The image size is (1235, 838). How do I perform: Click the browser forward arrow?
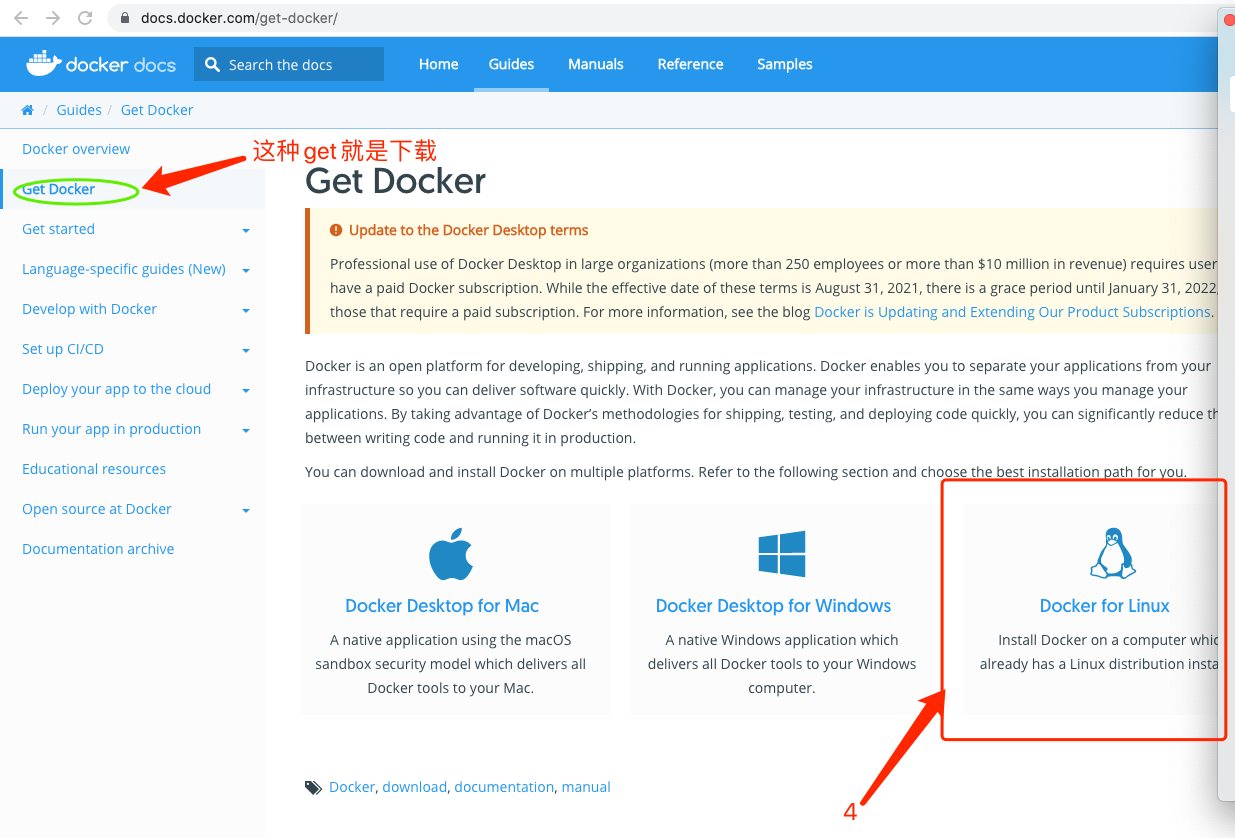[x=53, y=18]
